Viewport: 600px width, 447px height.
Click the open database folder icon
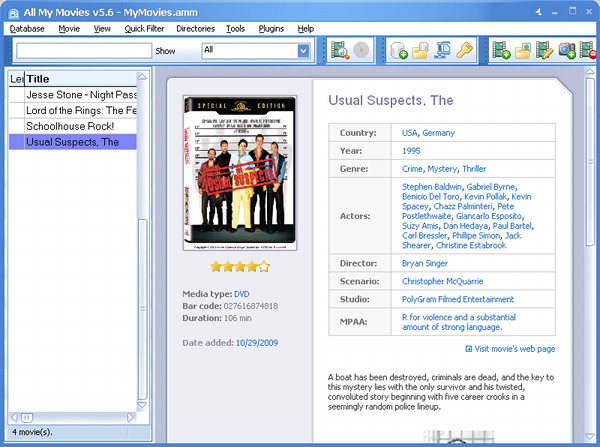[x=420, y=50]
